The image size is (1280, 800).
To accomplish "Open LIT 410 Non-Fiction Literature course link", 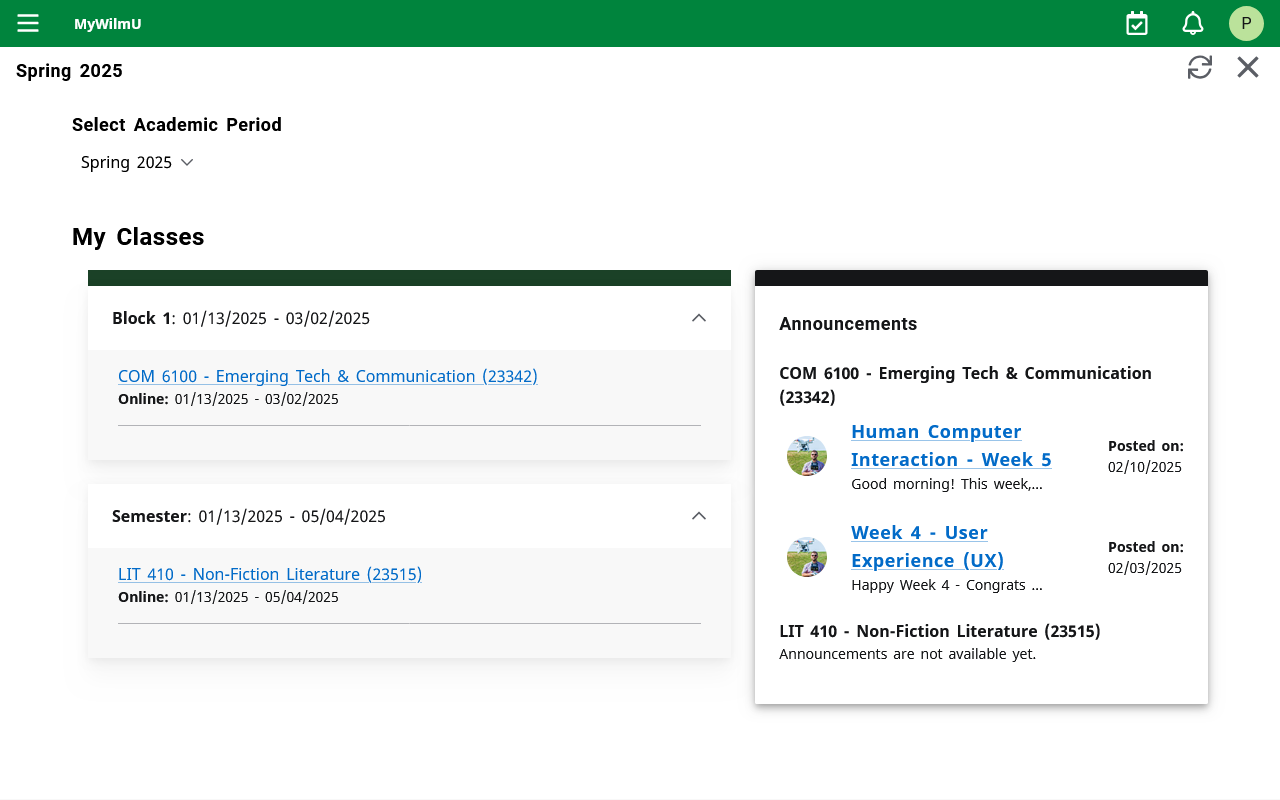I will [x=270, y=574].
